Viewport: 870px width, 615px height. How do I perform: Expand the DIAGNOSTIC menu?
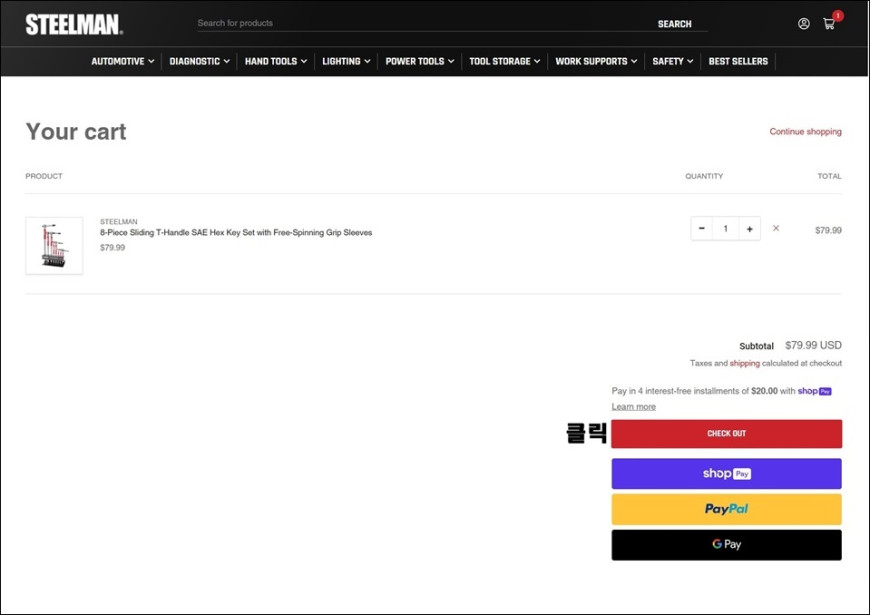coord(199,61)
